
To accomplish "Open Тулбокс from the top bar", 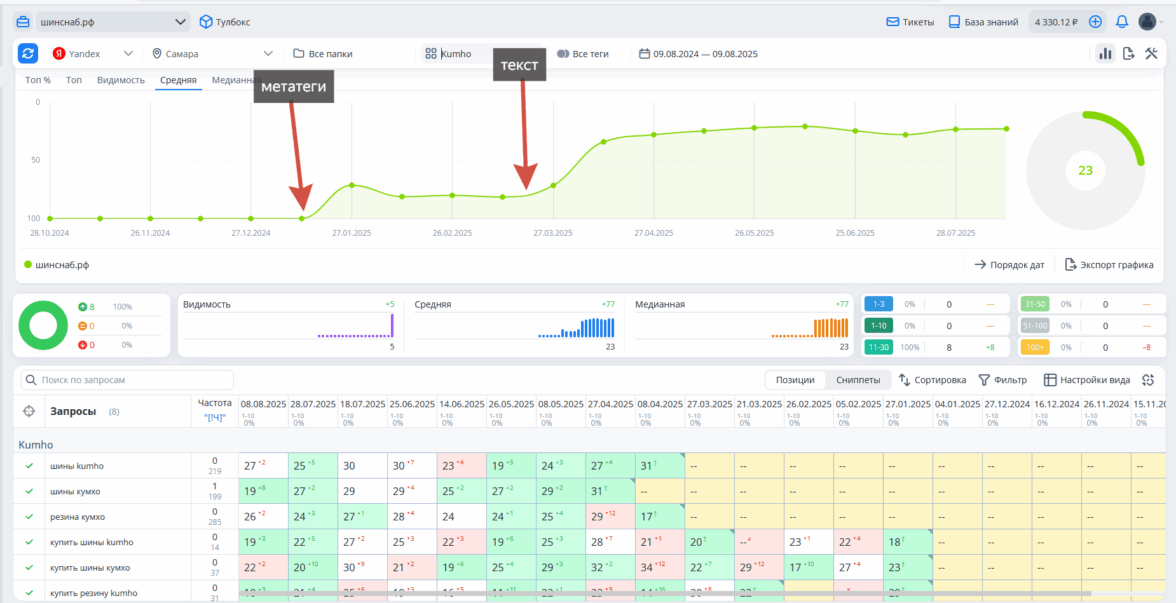I will click(225, 22).
